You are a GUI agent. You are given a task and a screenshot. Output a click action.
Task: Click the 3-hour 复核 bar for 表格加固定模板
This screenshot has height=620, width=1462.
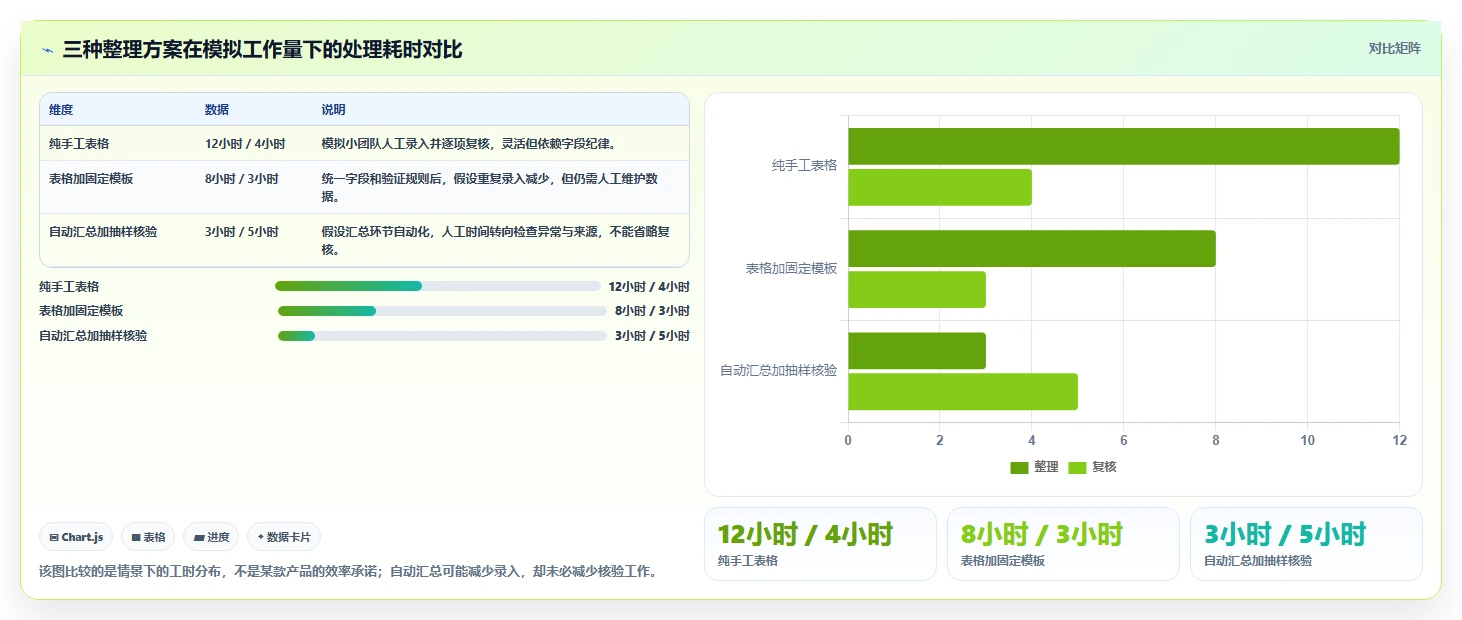pos(917,290)
